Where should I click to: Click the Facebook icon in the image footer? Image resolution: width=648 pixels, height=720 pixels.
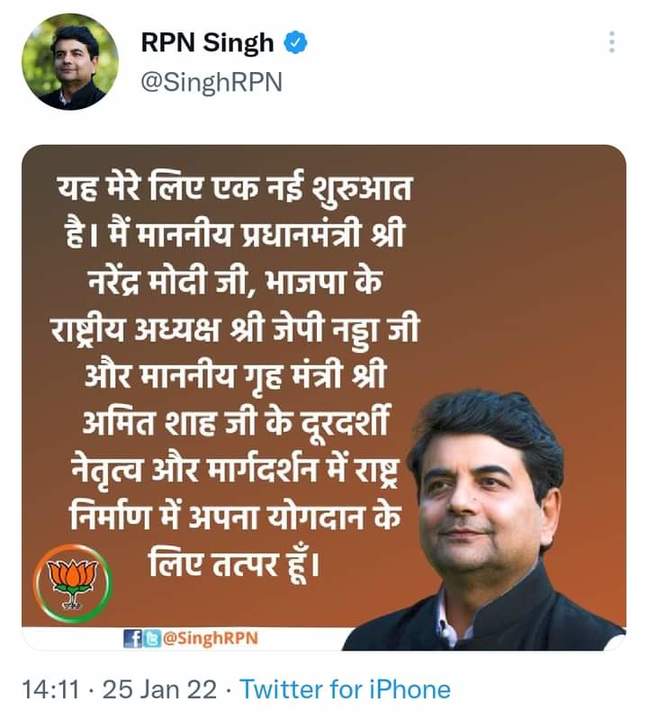pos(133,639)
